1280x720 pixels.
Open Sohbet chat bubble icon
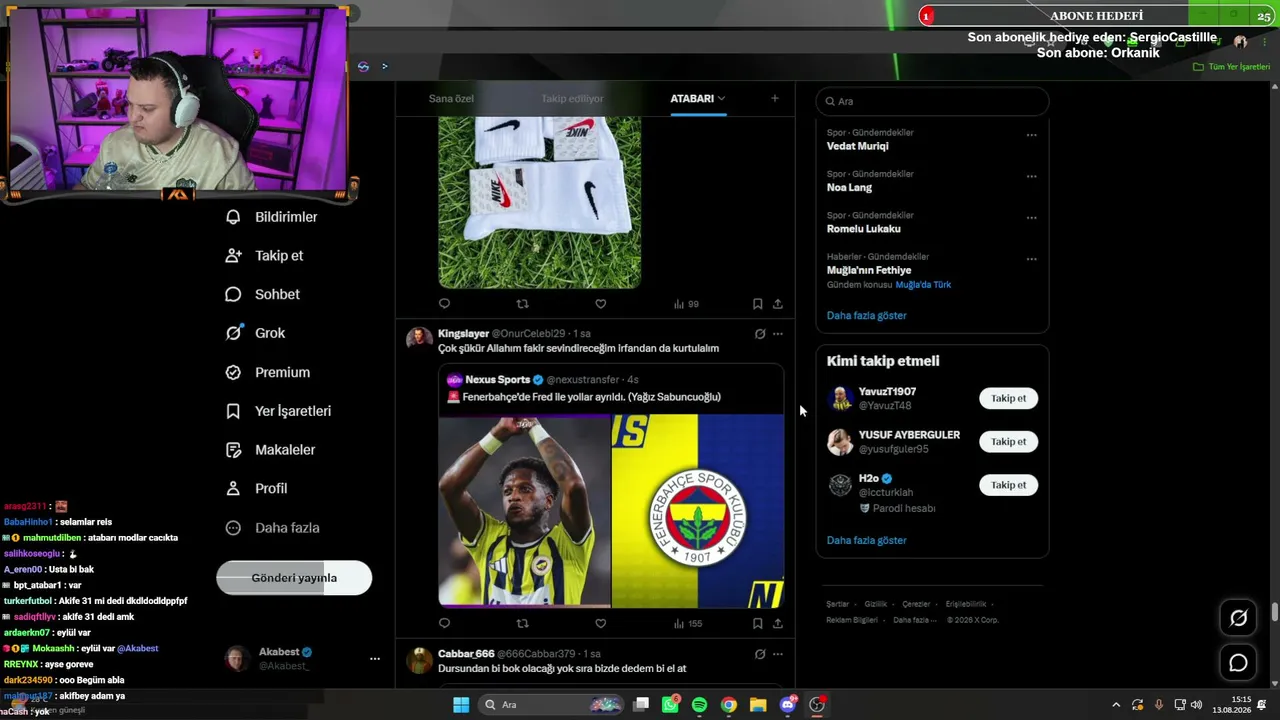[x=233, y=295]
